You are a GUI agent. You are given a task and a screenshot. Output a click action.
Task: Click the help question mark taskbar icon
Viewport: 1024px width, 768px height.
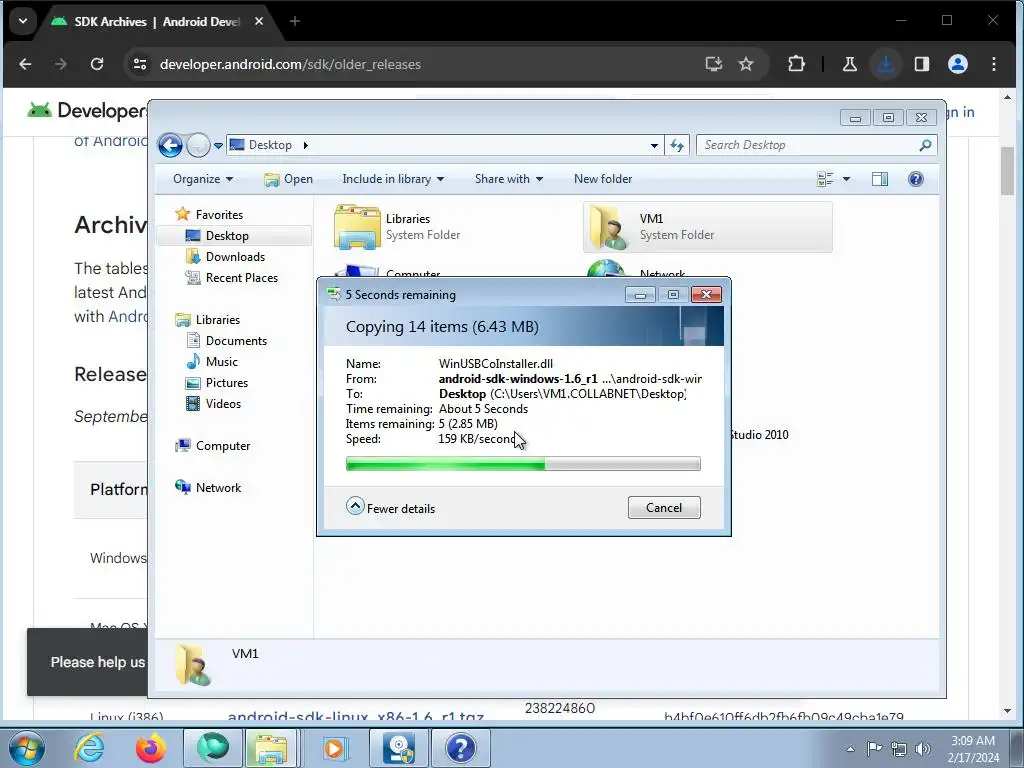[x=460, y=748]
